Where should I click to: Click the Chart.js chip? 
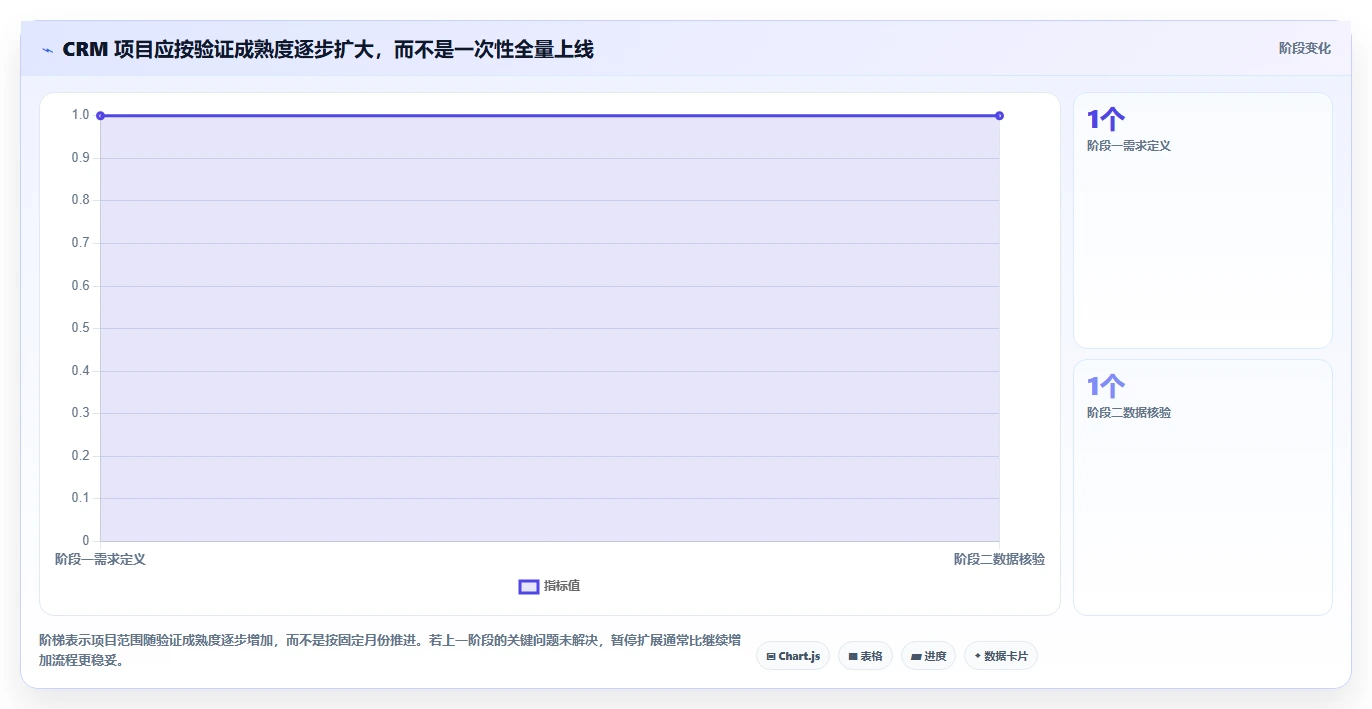click(793, 656)
